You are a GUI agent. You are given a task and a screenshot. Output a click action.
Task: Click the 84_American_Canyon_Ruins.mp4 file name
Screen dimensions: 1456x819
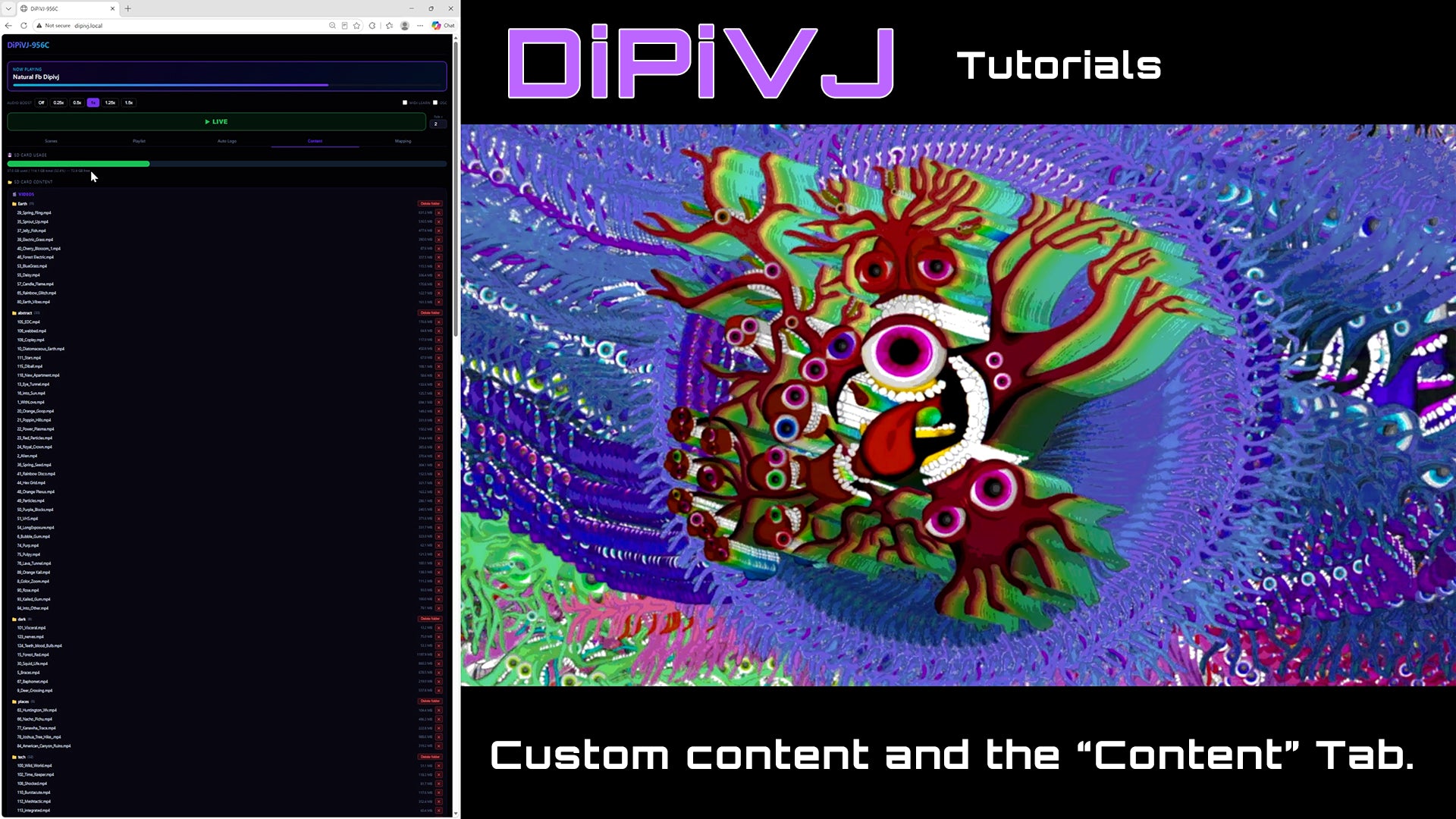point(44,746)
